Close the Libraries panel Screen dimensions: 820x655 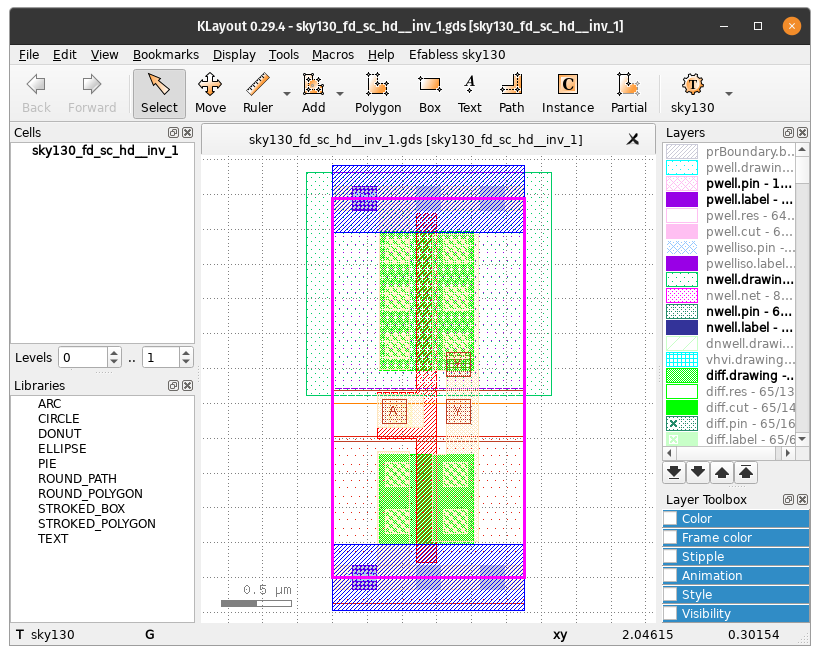187,386
